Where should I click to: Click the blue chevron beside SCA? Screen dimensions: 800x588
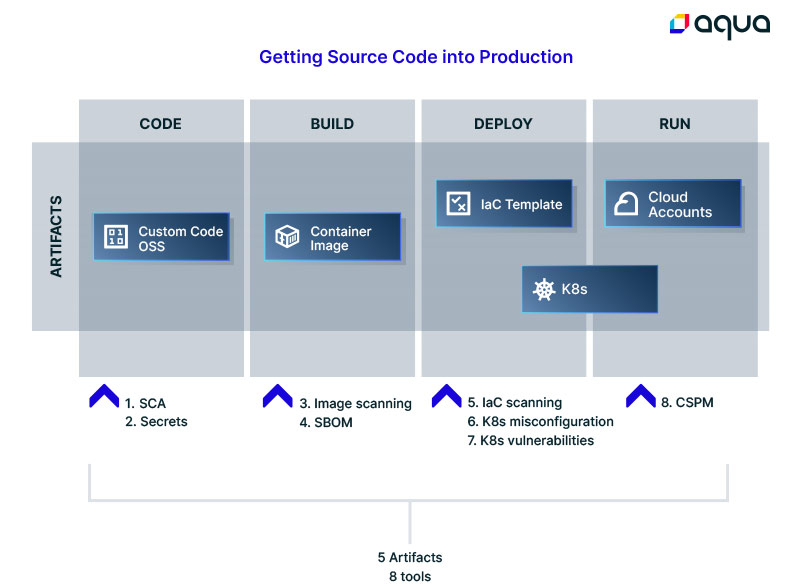tap(104, 396)
